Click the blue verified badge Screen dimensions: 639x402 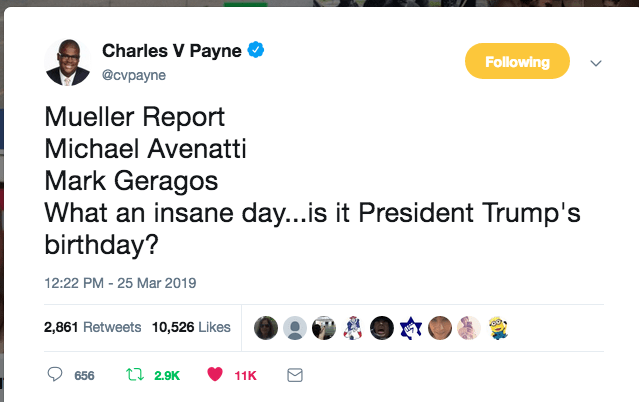tap(256, 49)
